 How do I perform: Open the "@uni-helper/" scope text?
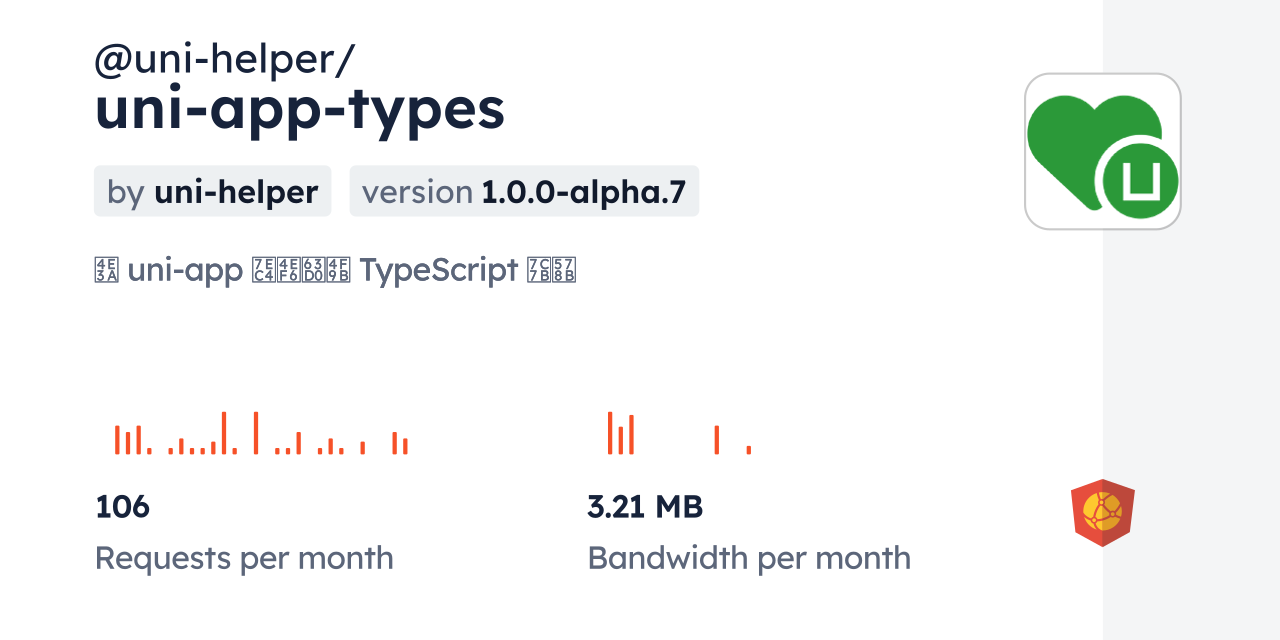coord(224,61)
